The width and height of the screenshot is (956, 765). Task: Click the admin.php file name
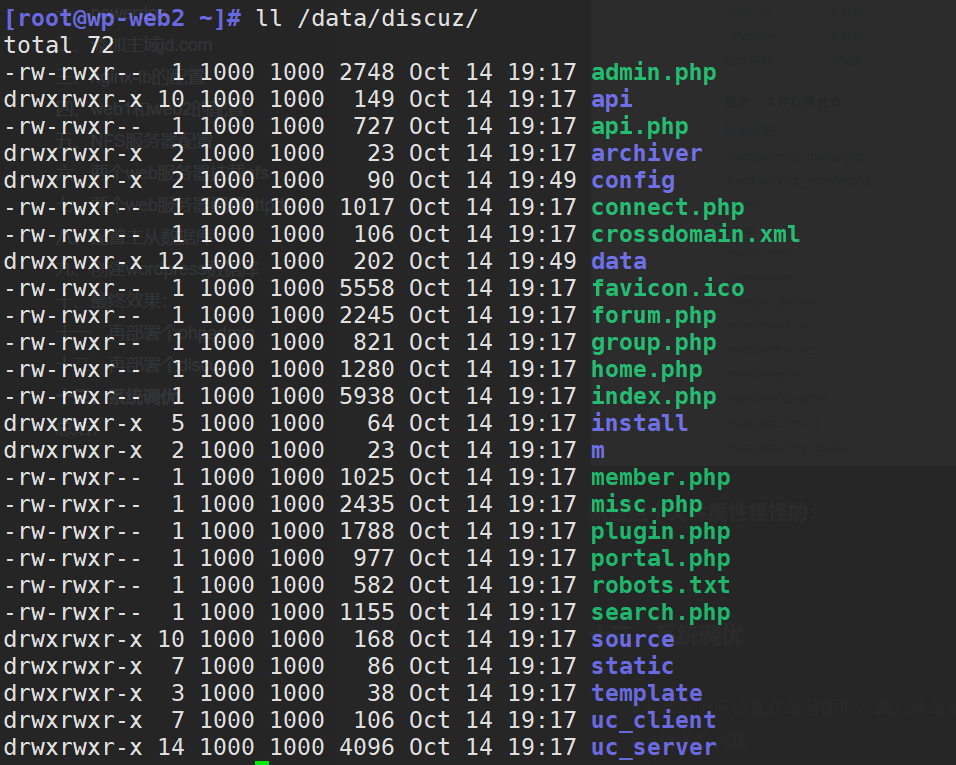click(x=654, y=73)
